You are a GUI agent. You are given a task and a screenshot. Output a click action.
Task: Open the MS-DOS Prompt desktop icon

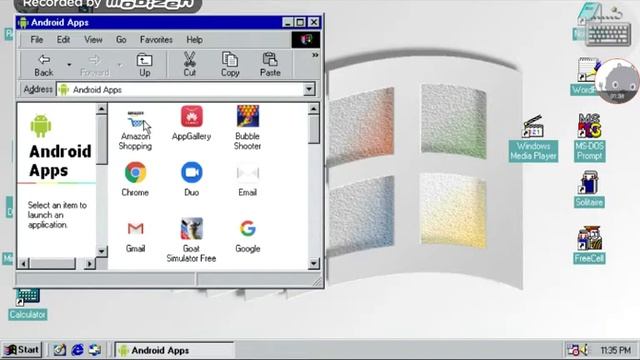[x=589, y=138]
